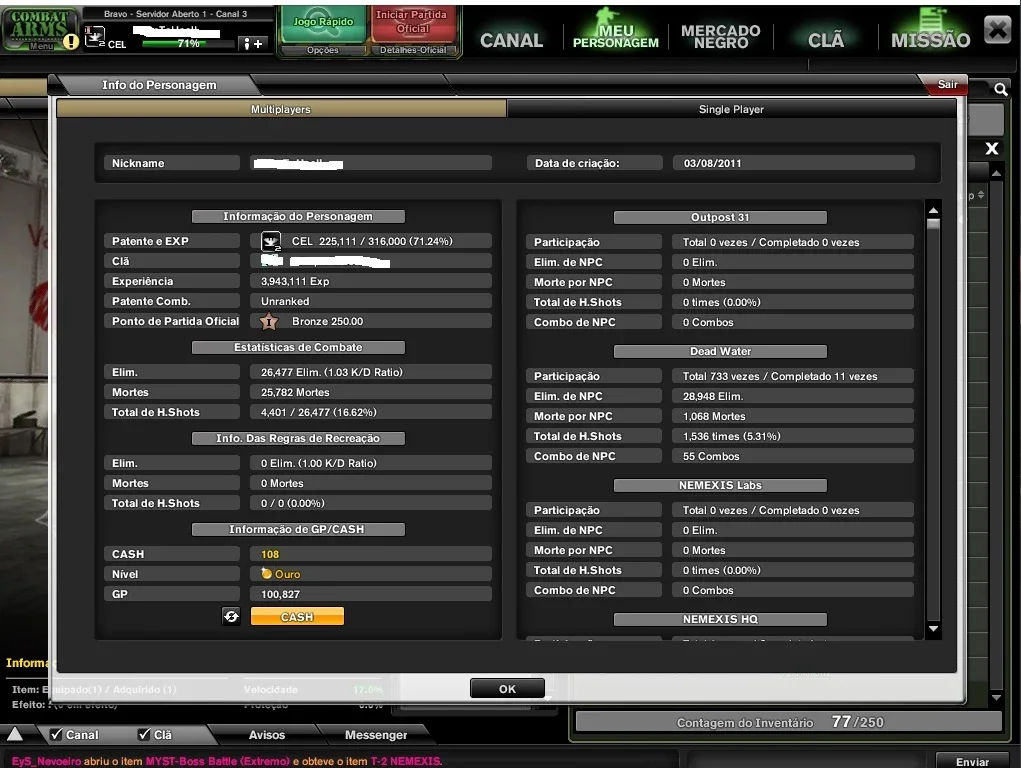Click scroll up arrow in stats panel
The width and height of the screenshot is (1021, 768).
[933, 210]
